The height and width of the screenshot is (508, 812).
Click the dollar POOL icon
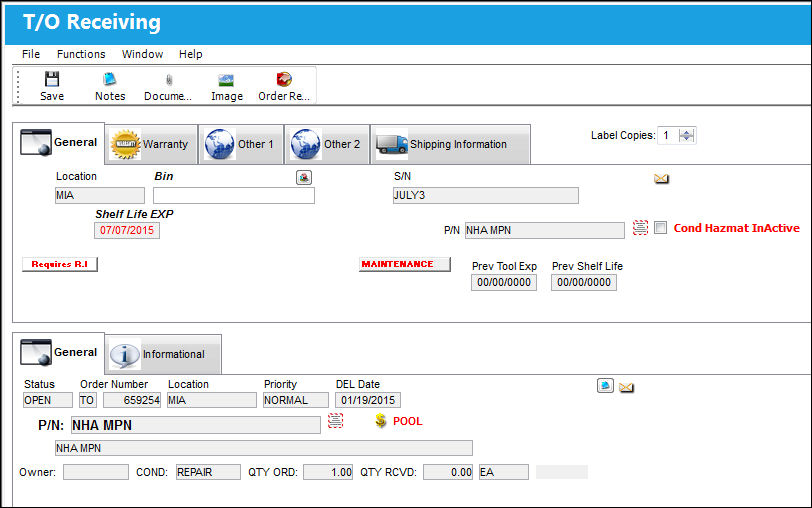pyautogui.click(x=381, y=420)
